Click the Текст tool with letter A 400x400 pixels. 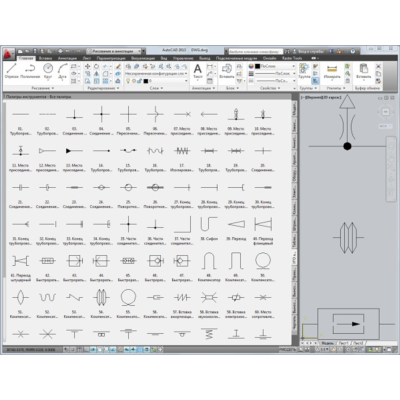click(x=198, y=71)
